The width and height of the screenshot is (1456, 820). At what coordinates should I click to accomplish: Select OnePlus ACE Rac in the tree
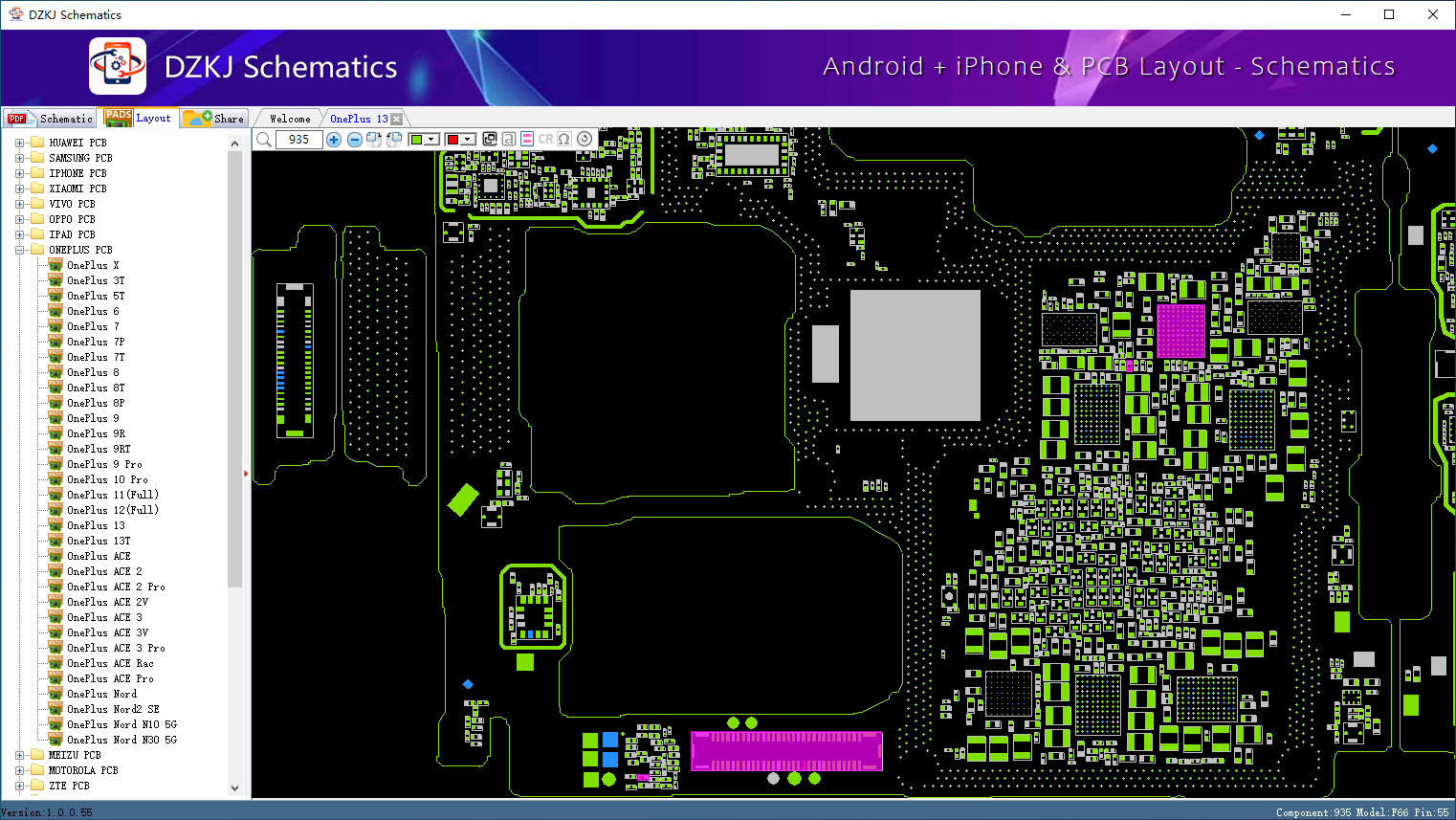(110, 663)
